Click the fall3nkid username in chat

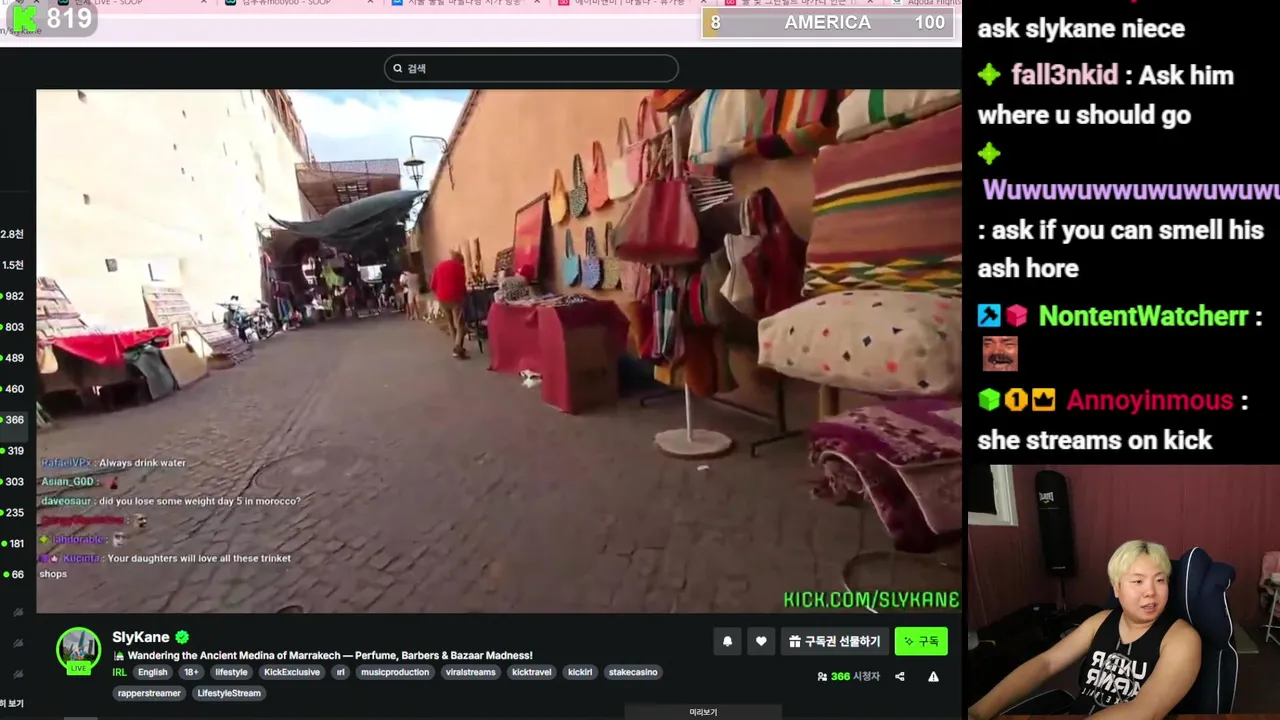(x=1064, y=75)
